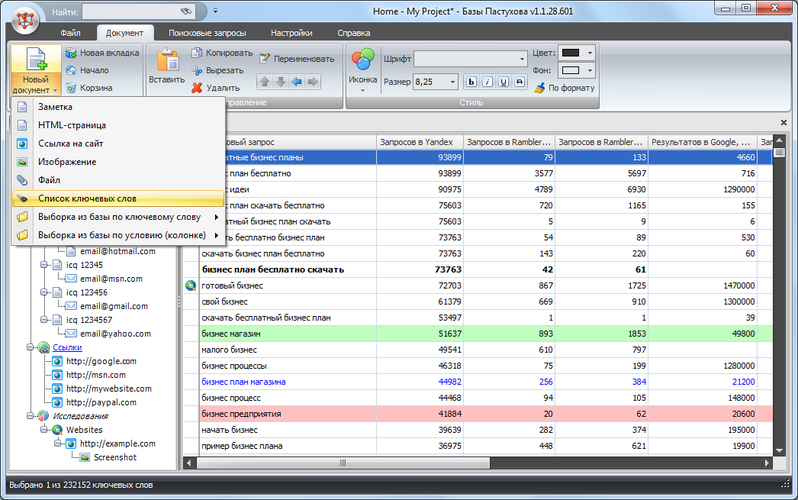
Task: Click Вырезать (Cut)
Action: click(x=218, y=70)
